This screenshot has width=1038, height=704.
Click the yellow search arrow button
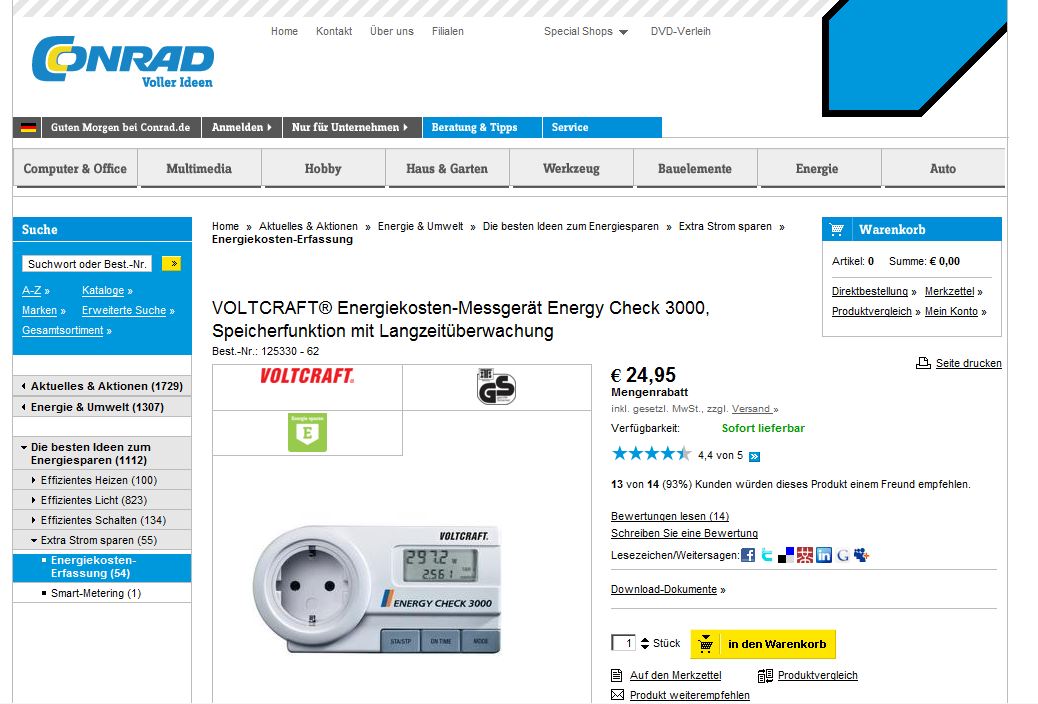click(x=171, y=264)
